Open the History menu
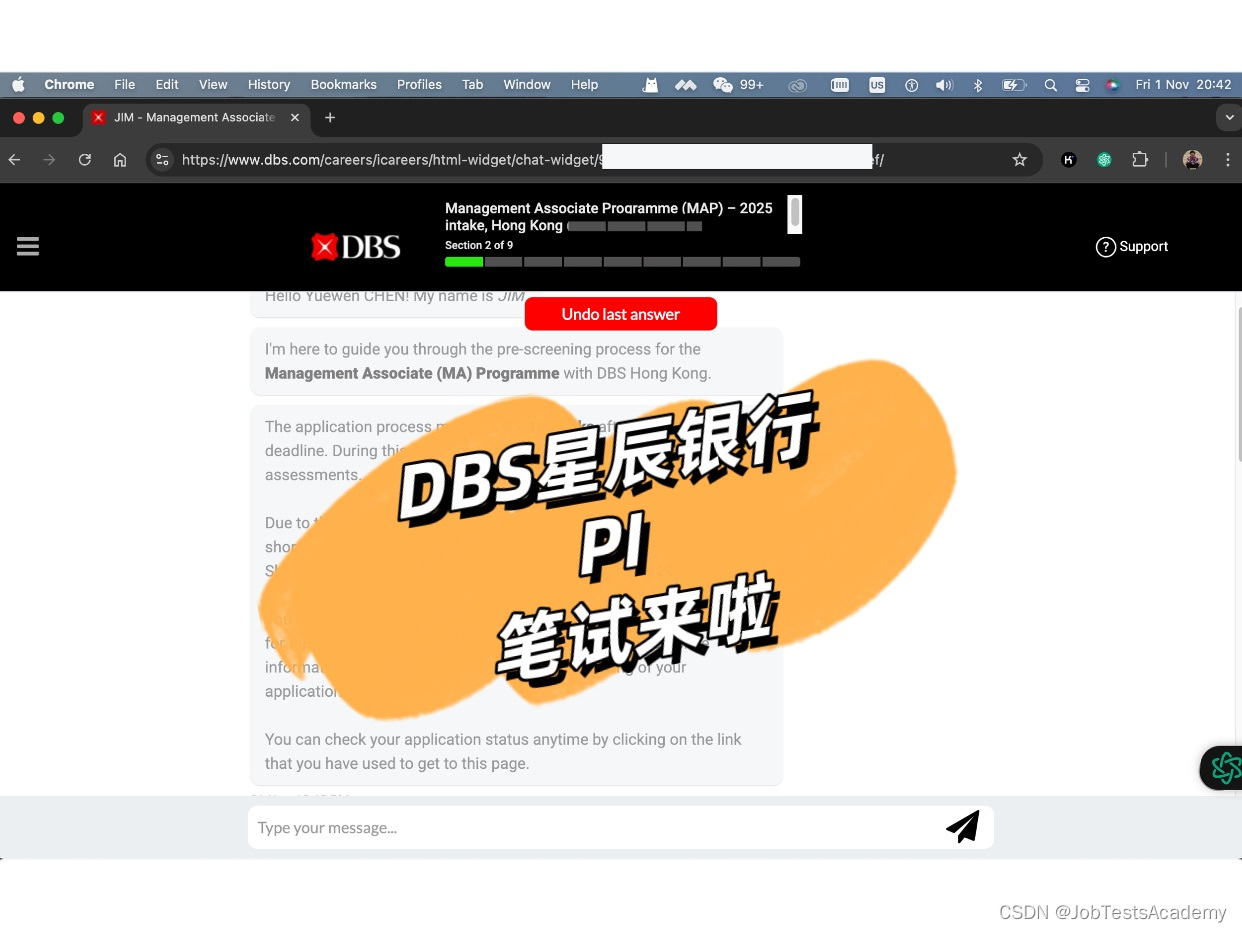The image size is (1242, 932). tap(269, 85)
